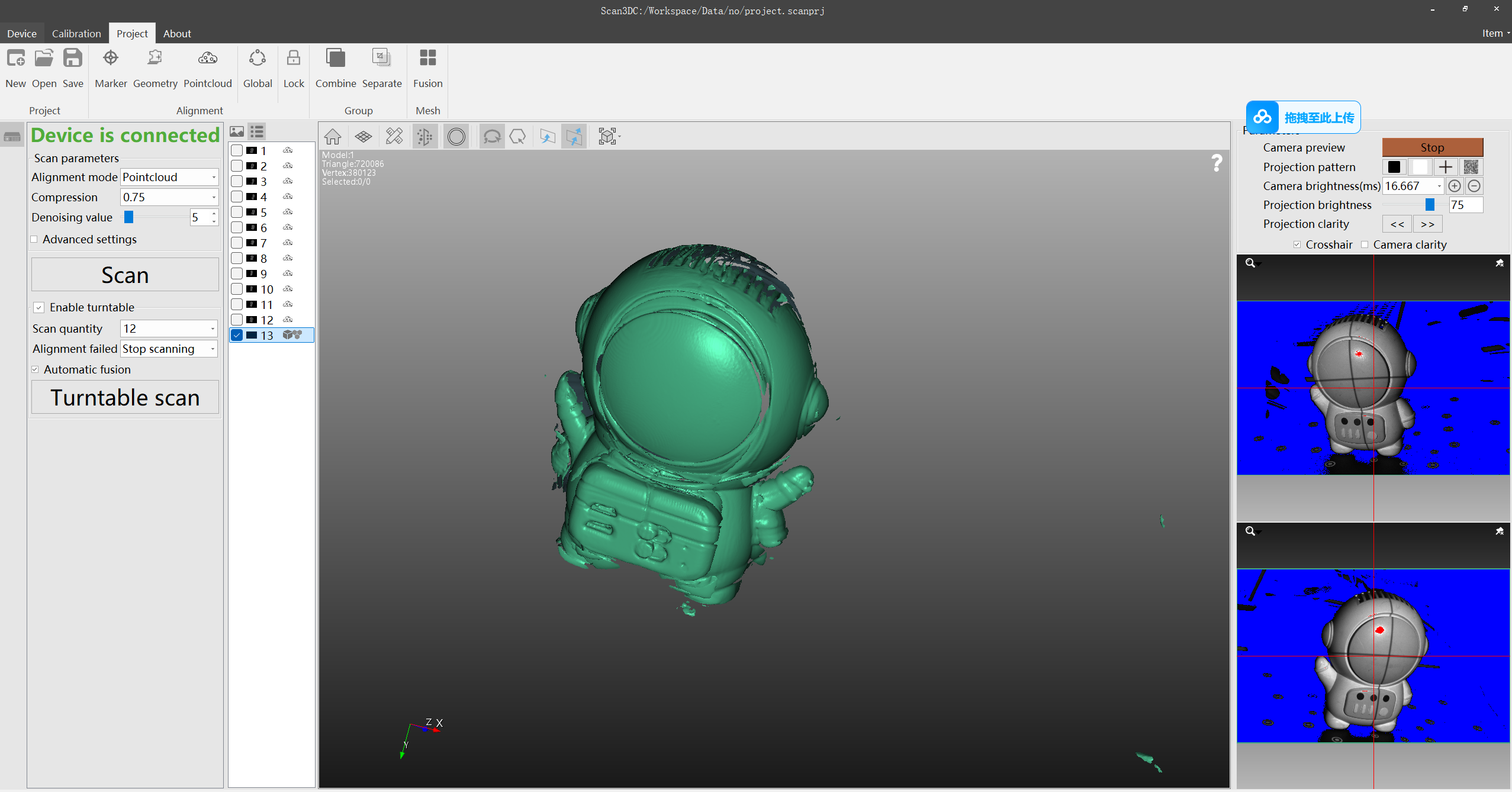This screenshot has height=792, width=1512.
Task: Uncheck scan item 13 checkbox
Action: tap(237, 335)
